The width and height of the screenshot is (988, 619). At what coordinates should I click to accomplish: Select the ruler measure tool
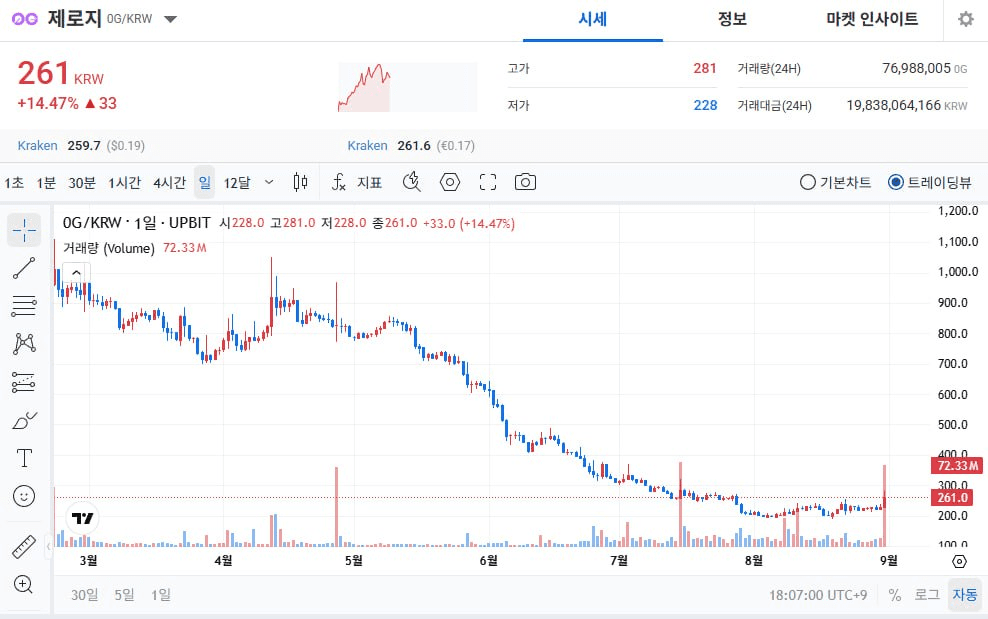tap(24, 547)
